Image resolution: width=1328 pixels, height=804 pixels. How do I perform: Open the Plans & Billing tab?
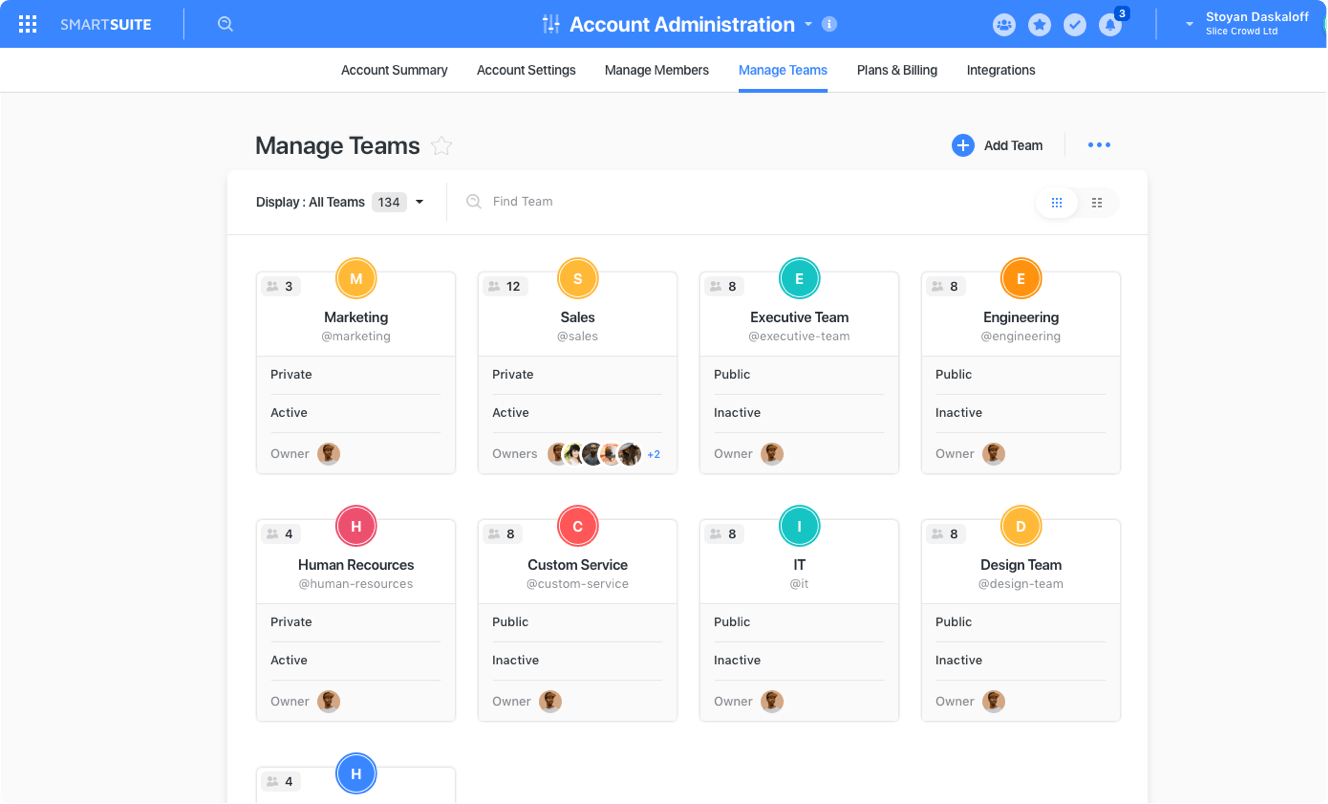tap(897, 70)
